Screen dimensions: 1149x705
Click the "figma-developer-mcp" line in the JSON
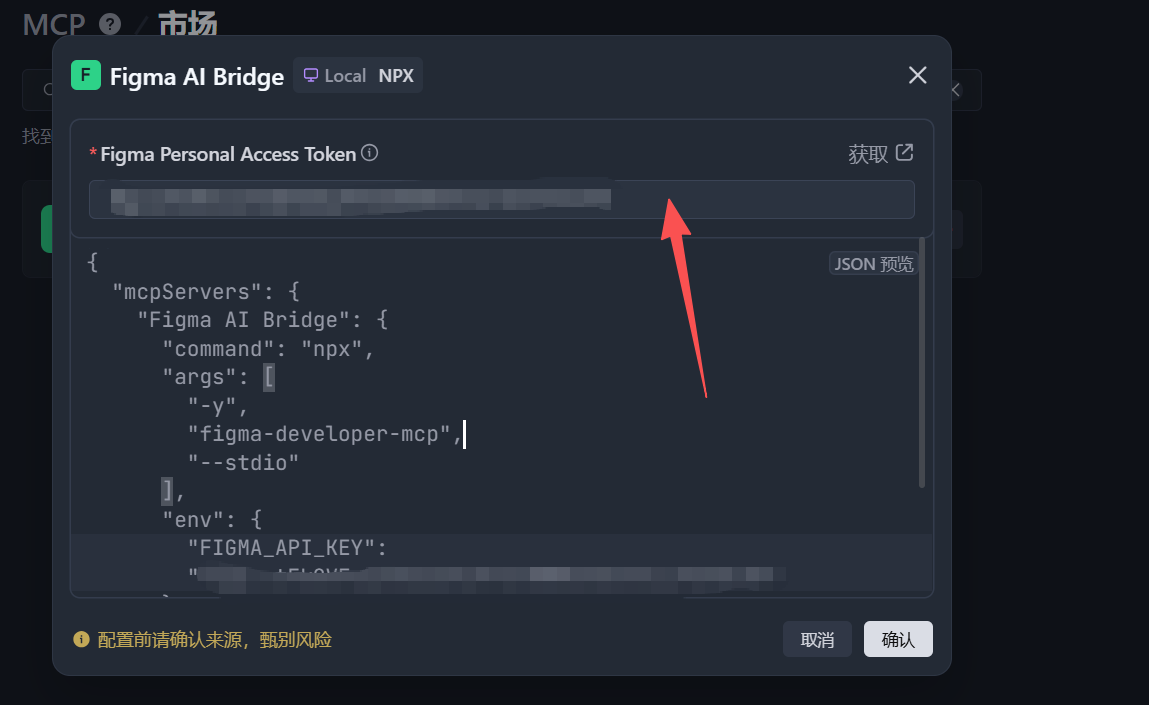click(x=325, y=435)
